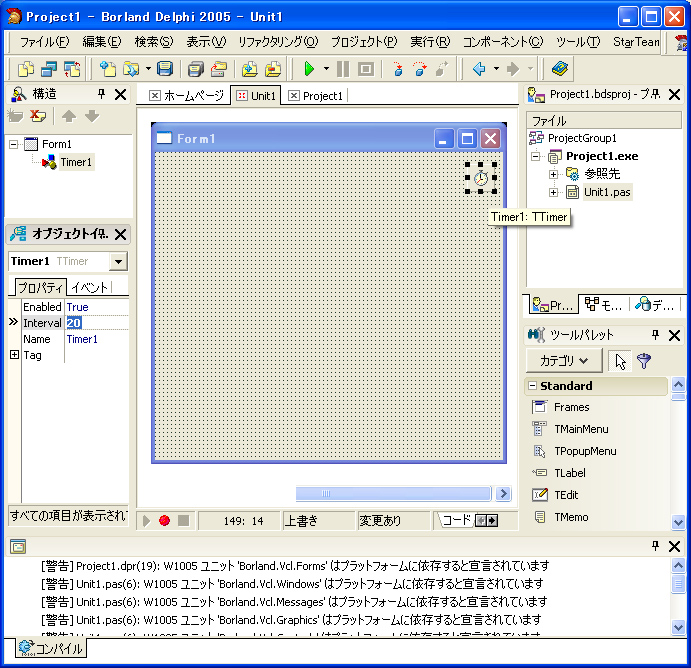This screenshot has width=691, height=668.
Task: Expand the Unit1.pas node
Action: coord(553,193)
